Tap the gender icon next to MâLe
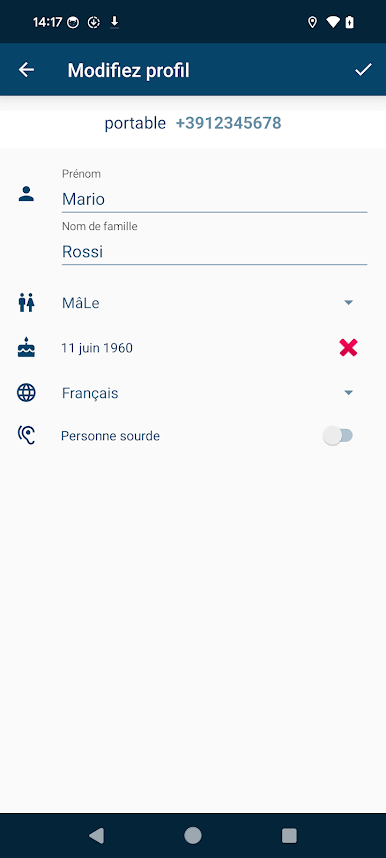The image size is (386, 858). pyautogui.click(x=26, y=303)
